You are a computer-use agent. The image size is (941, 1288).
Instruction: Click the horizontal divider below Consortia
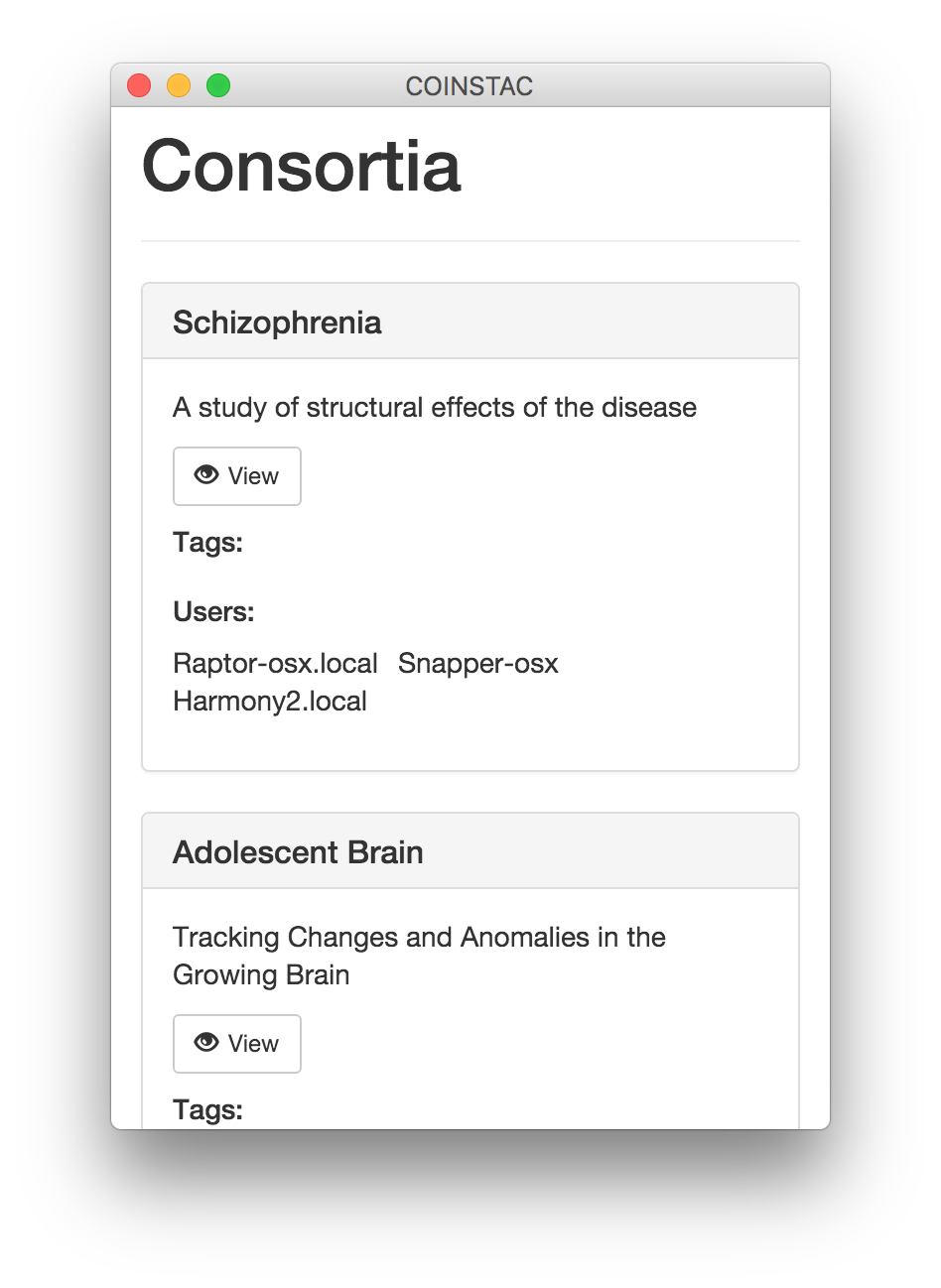[470, 241]
